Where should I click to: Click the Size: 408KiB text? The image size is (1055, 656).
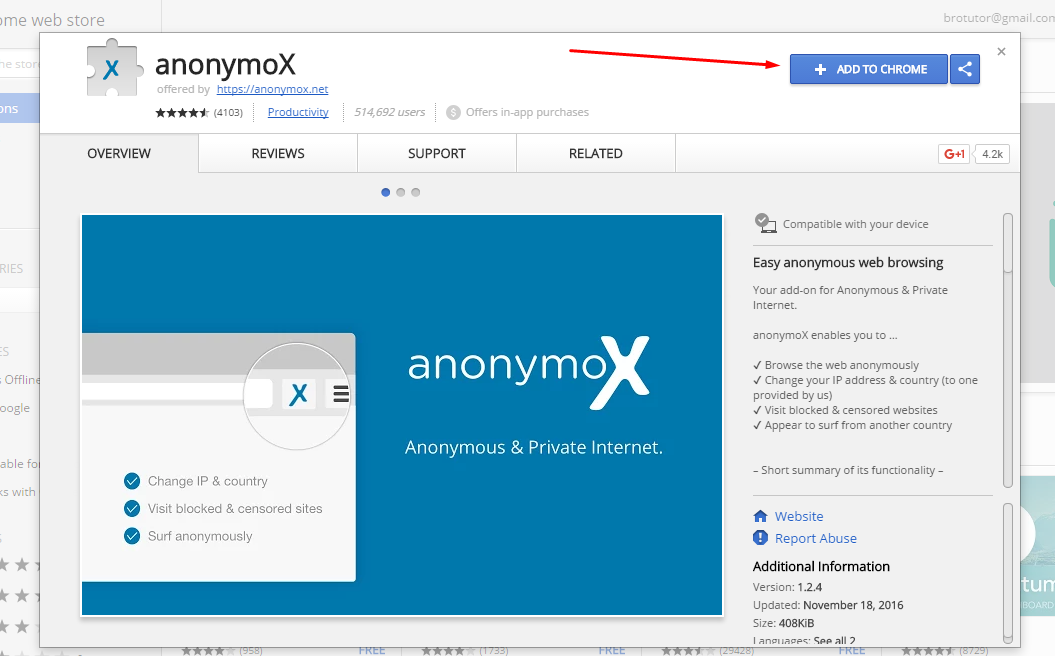[783, 623]
